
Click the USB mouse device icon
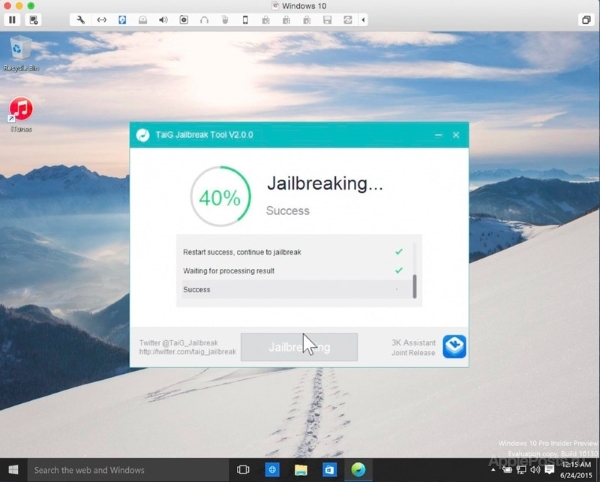(225, 20)
